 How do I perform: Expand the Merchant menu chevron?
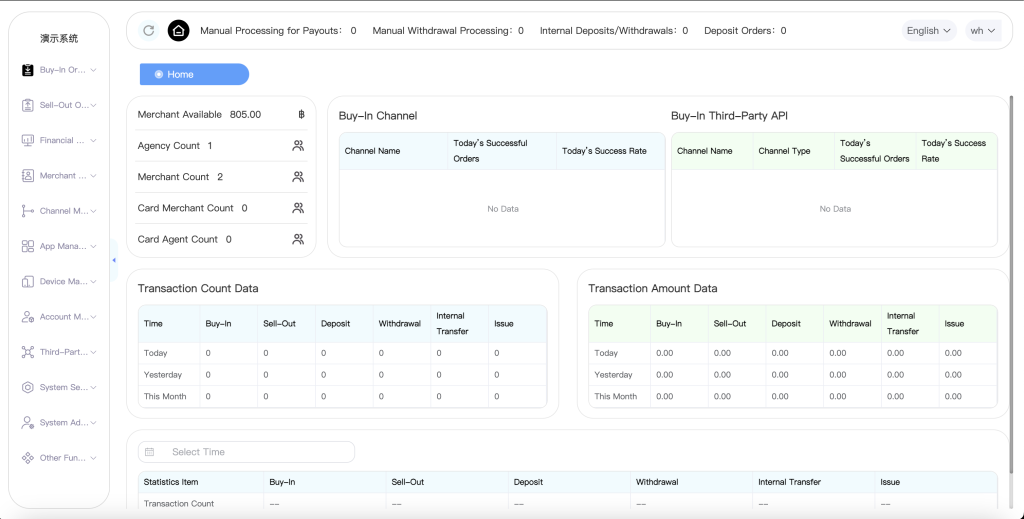point(93,176)
